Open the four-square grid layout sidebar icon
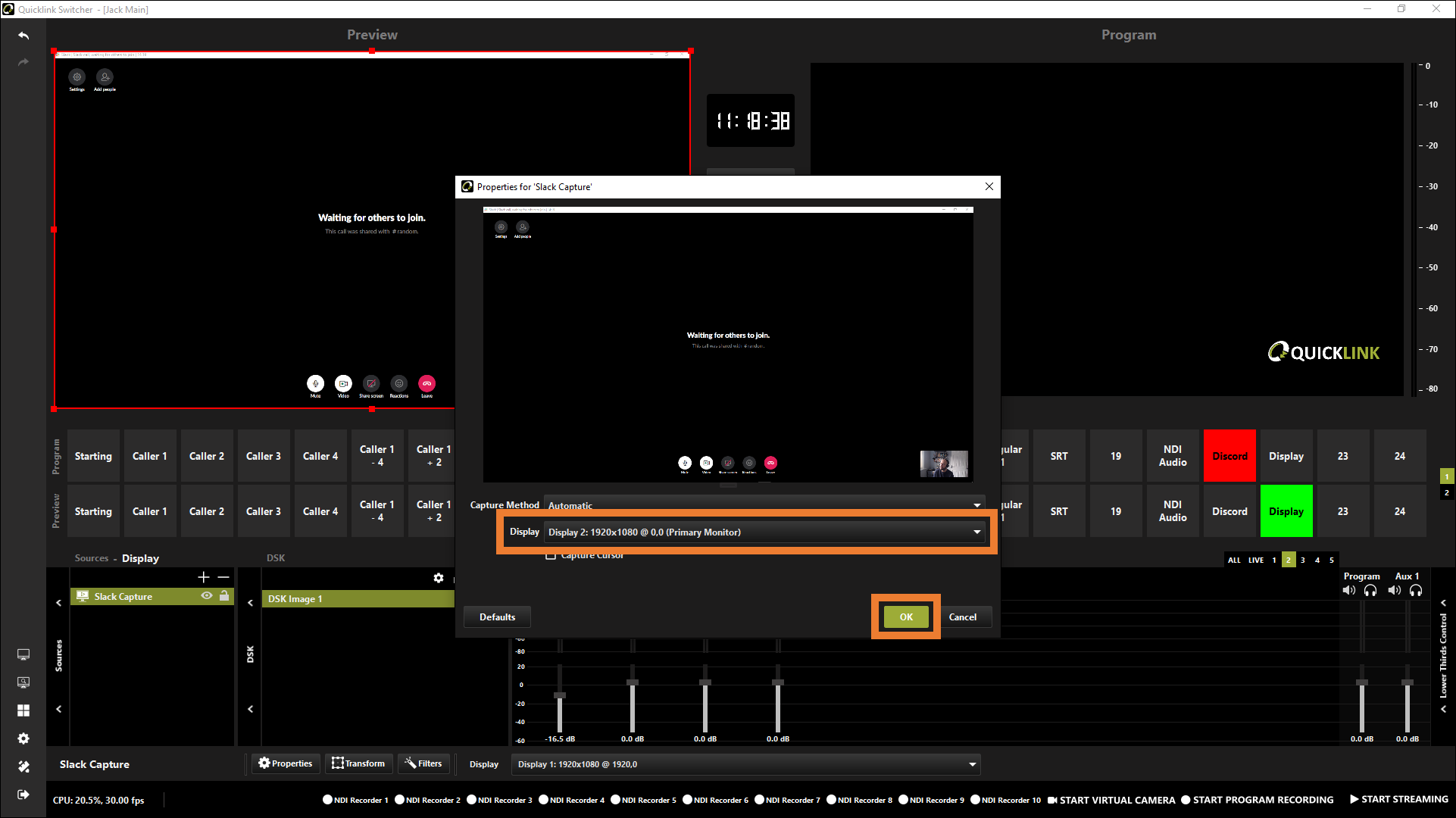This screenshot has width=1456, height=818. pos(23,710)
